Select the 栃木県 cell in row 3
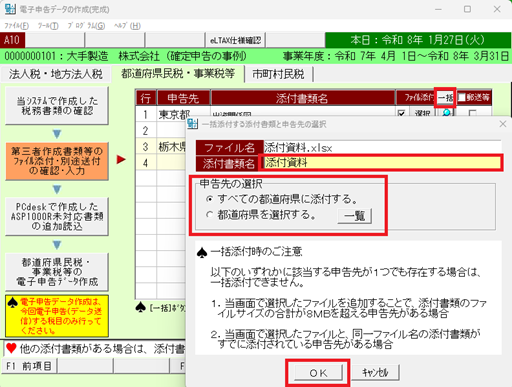The image size is (512, 387). (x=171, y=146)
